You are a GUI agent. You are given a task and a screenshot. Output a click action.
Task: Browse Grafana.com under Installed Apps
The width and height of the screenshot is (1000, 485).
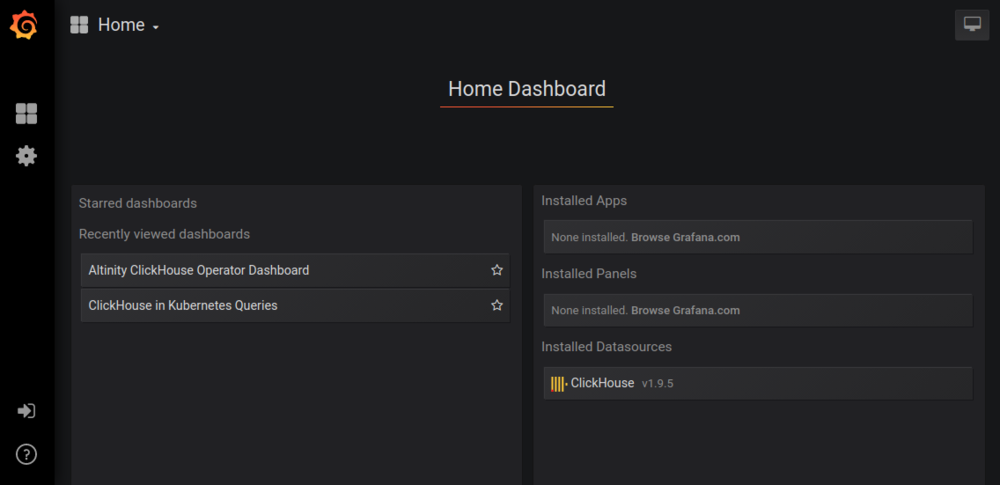click(x=685, y=237)
